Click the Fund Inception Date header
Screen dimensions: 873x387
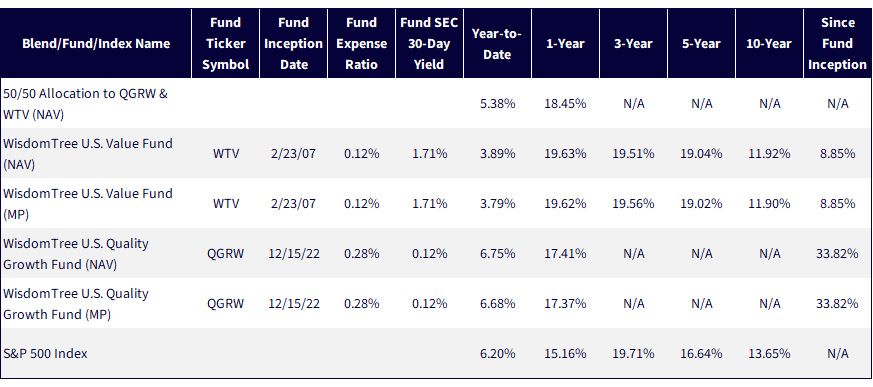[293, 43]
